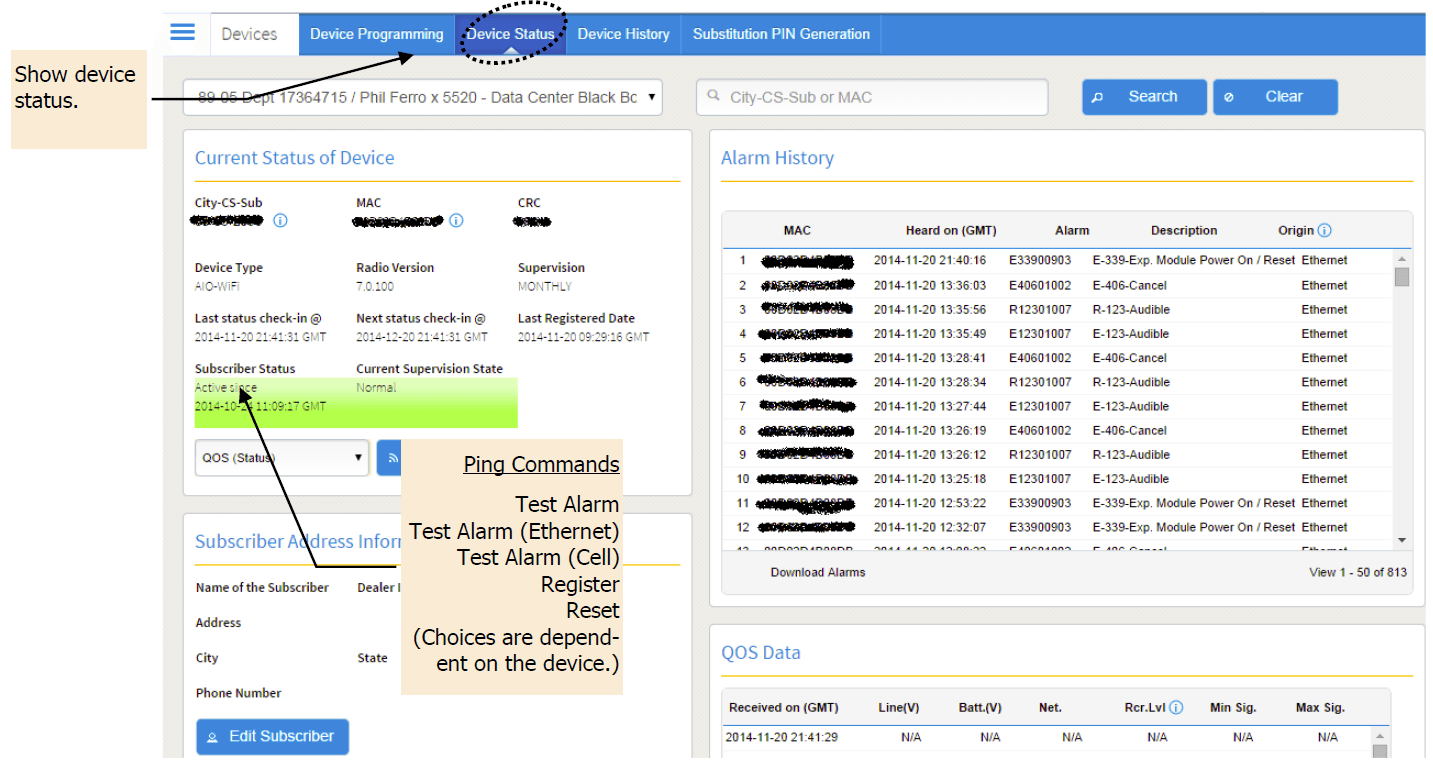This screenshot has width=1433, height=783.
Task: Click the Edit Subscriber button
Action: point(272,737)
